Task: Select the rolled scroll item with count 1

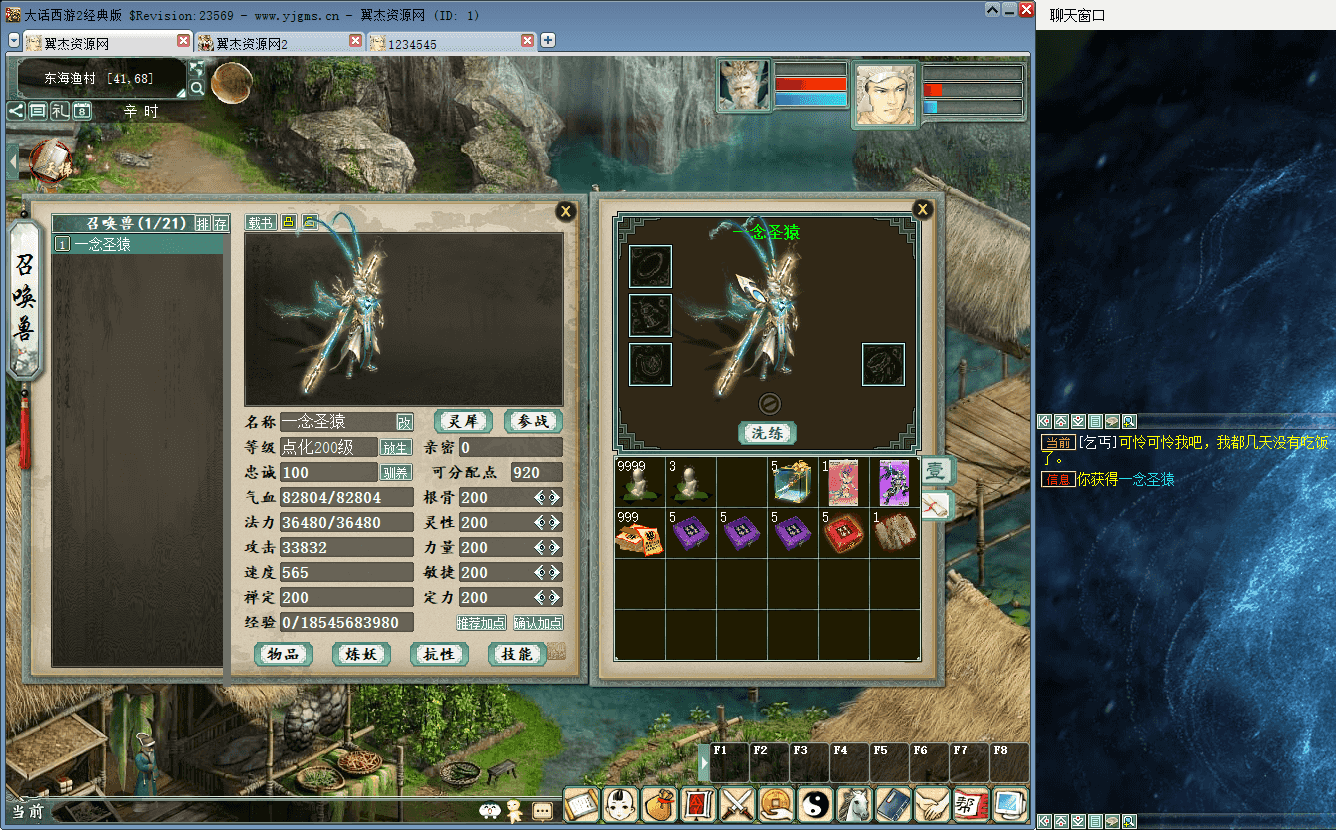Action: click(x=894, y=533)
